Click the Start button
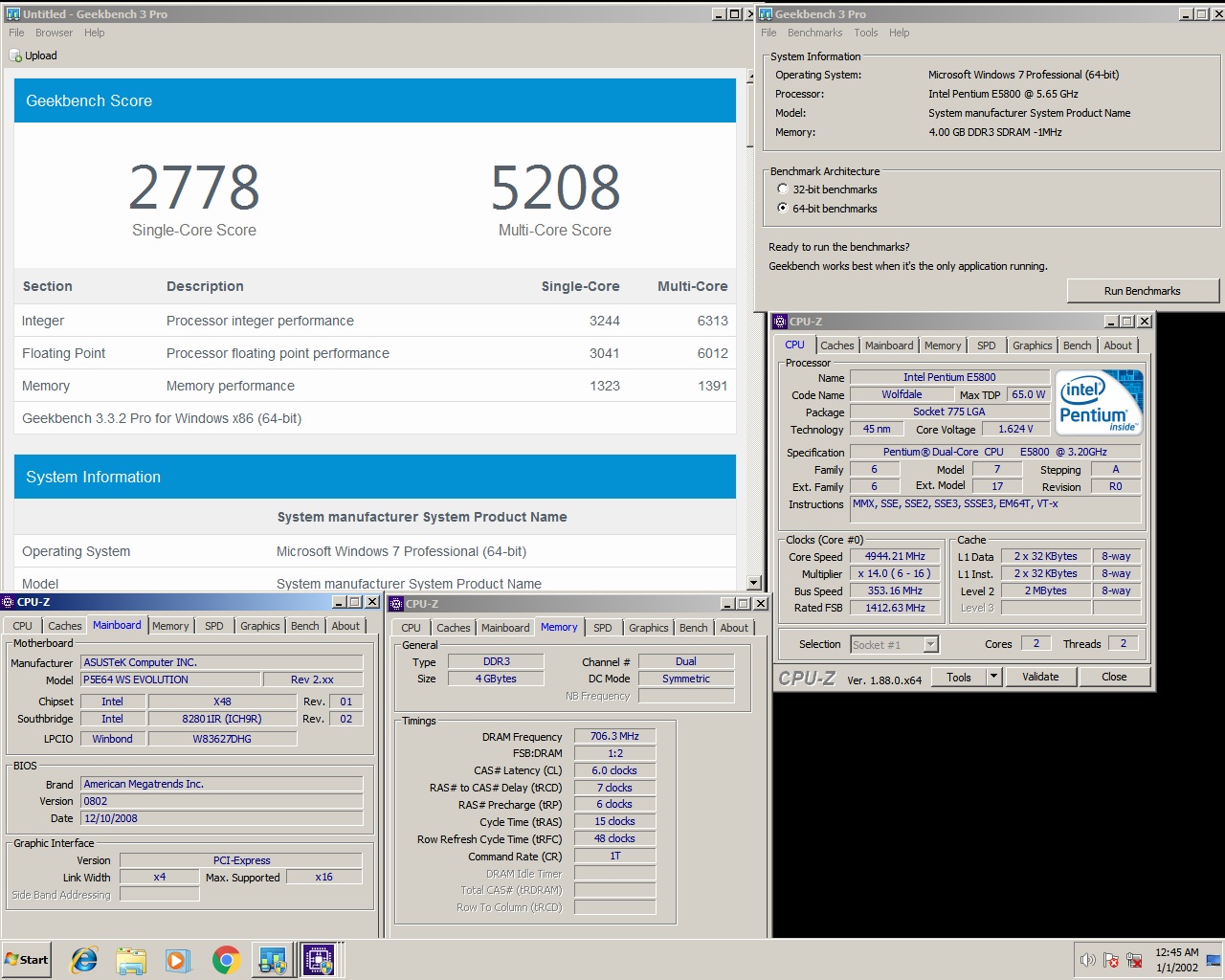 pyautogui.click(x=27, y=960)
